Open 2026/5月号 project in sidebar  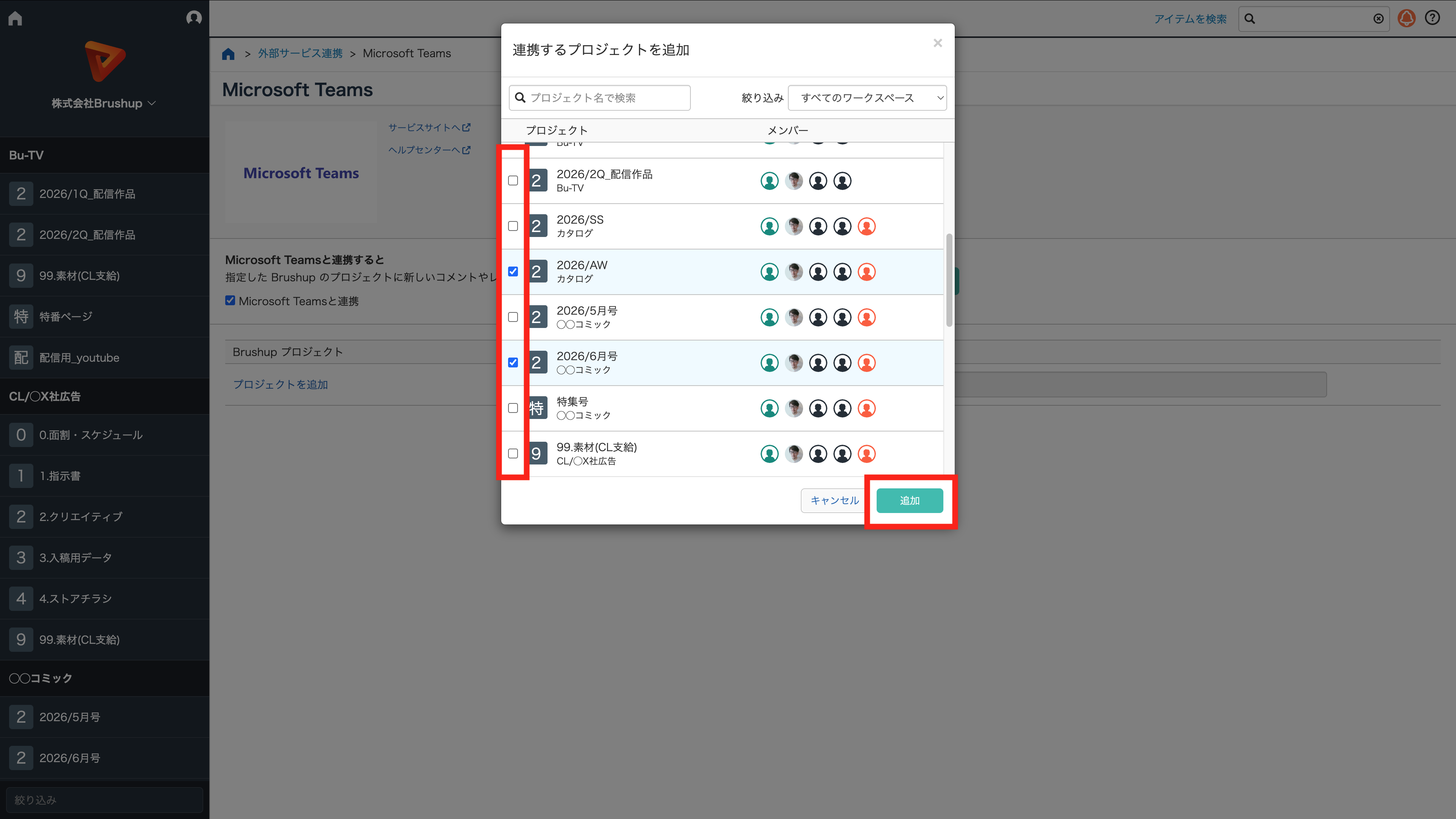tap(105, 717)
